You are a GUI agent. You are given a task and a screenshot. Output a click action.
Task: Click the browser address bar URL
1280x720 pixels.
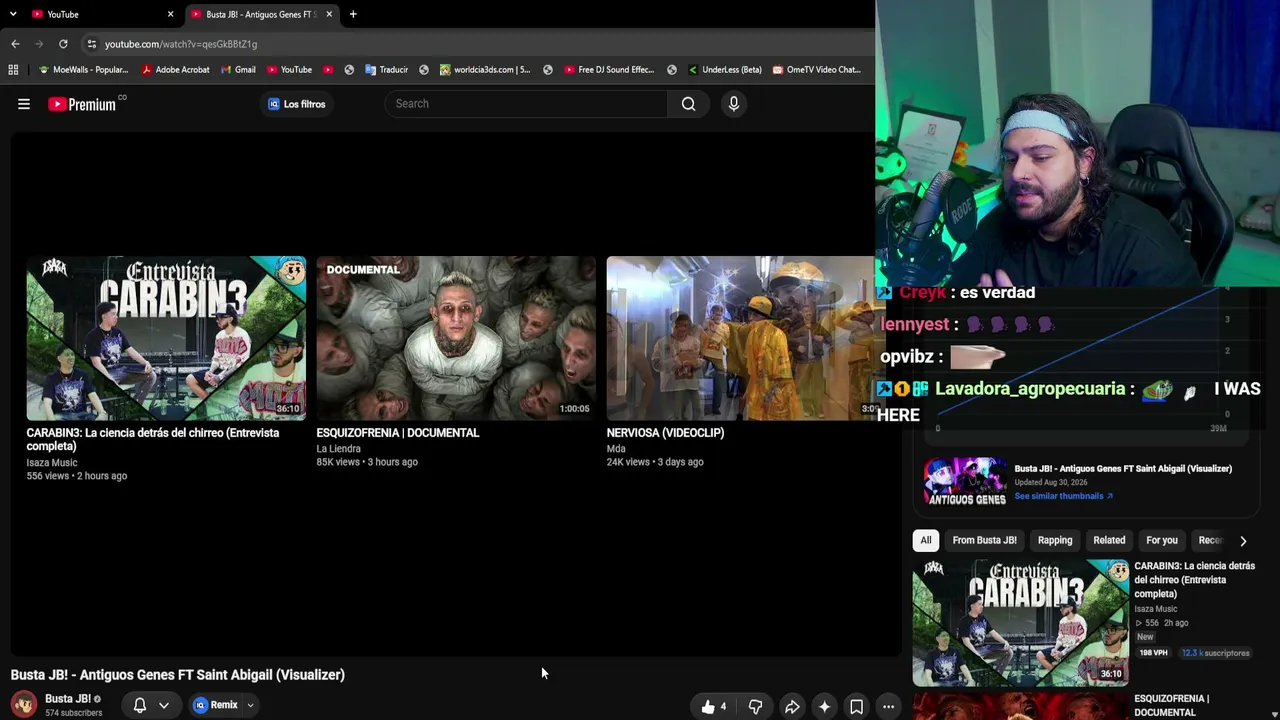coord(181,44)
